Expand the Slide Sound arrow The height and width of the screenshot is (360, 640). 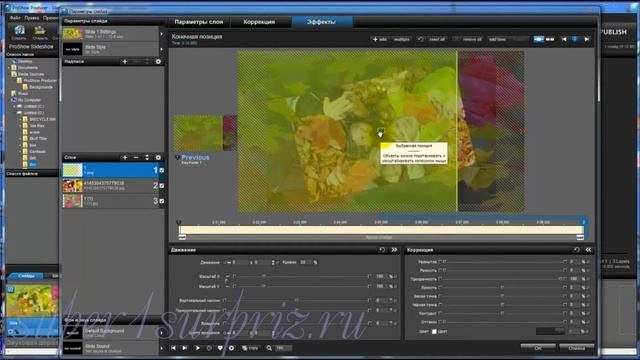(x=162, y=348)
